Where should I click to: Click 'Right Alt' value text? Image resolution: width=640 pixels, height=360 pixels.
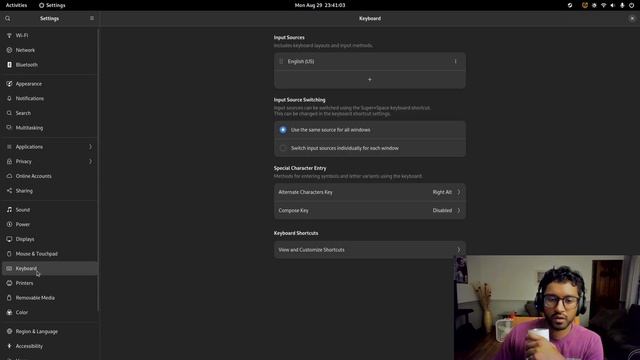pos(442,192)
